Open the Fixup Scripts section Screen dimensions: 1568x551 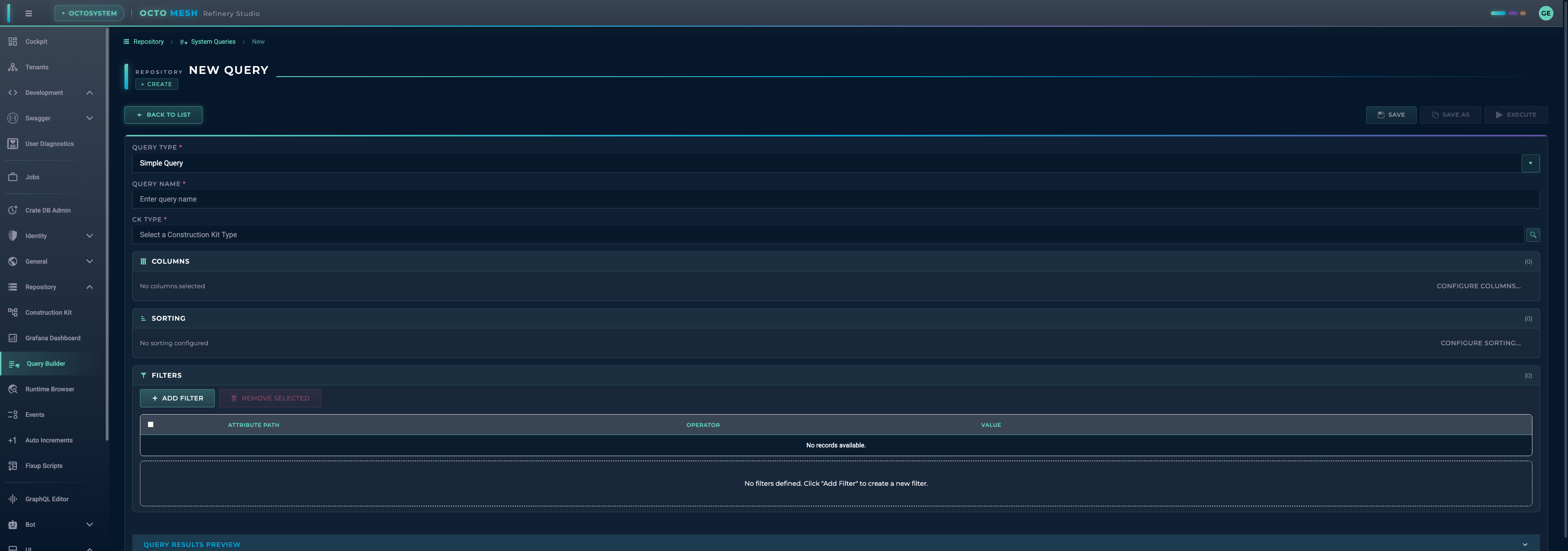(43, 465)
